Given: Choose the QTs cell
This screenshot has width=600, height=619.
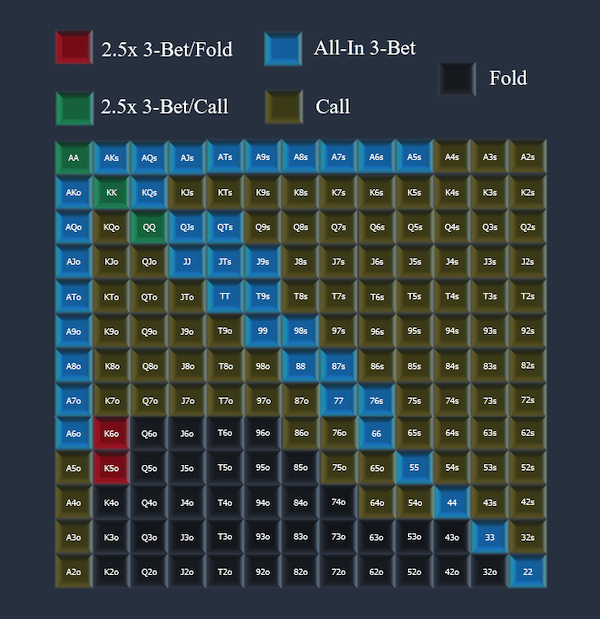Looking at the screenshot, I should (x=225, y=227).
